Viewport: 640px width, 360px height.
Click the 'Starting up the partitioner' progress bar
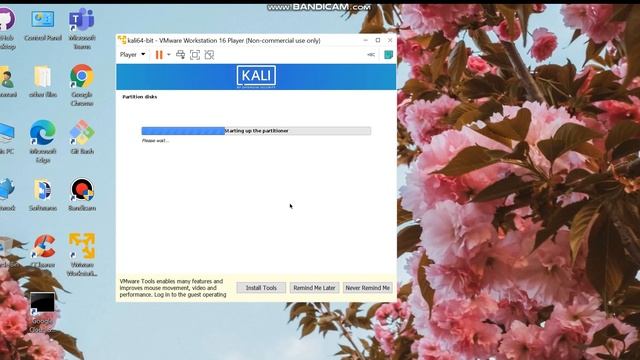(x=256, y=131)
